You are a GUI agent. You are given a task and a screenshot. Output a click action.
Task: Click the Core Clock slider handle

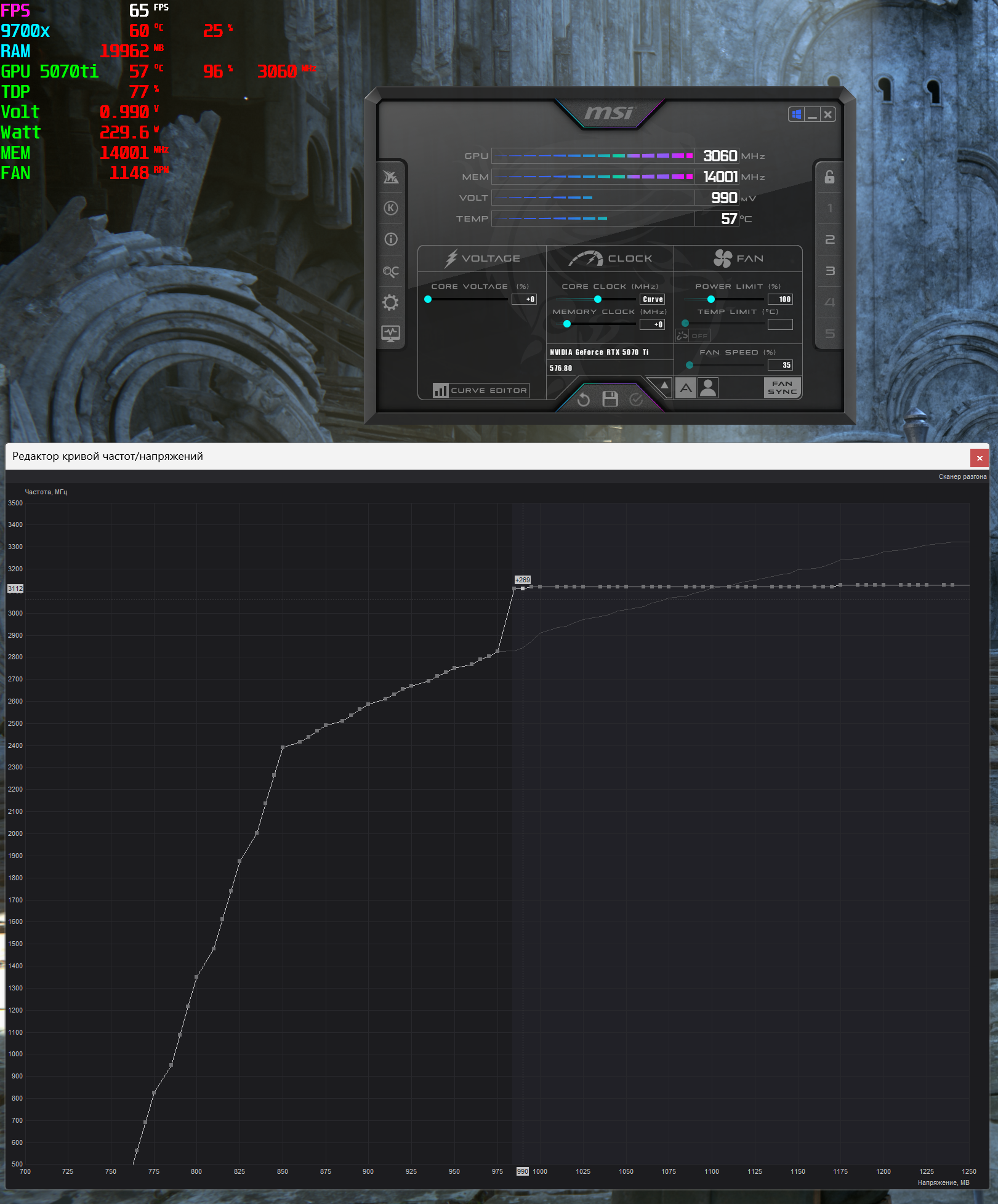[598, 299]
